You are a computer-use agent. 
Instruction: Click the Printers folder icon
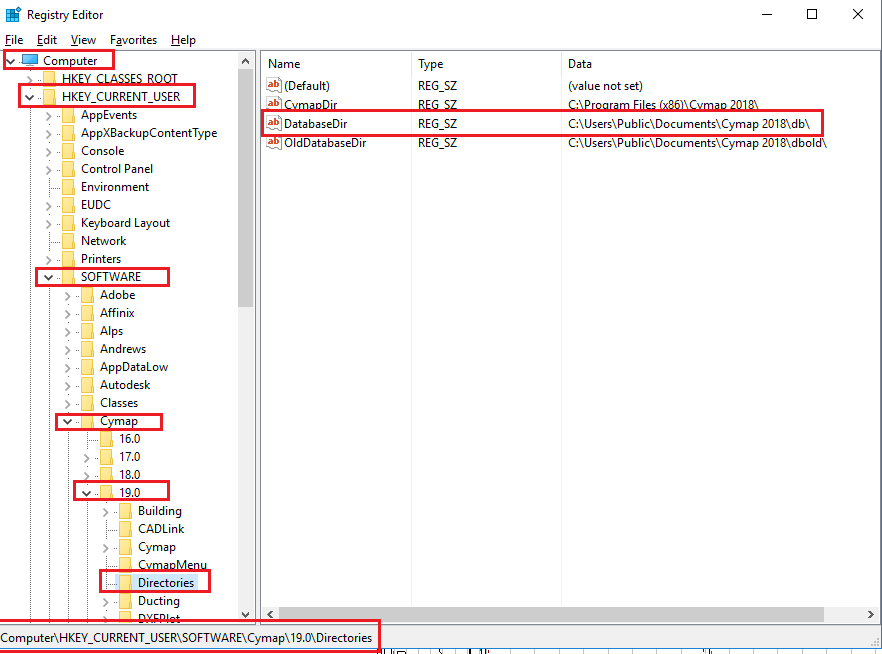[x=69, y=259]
